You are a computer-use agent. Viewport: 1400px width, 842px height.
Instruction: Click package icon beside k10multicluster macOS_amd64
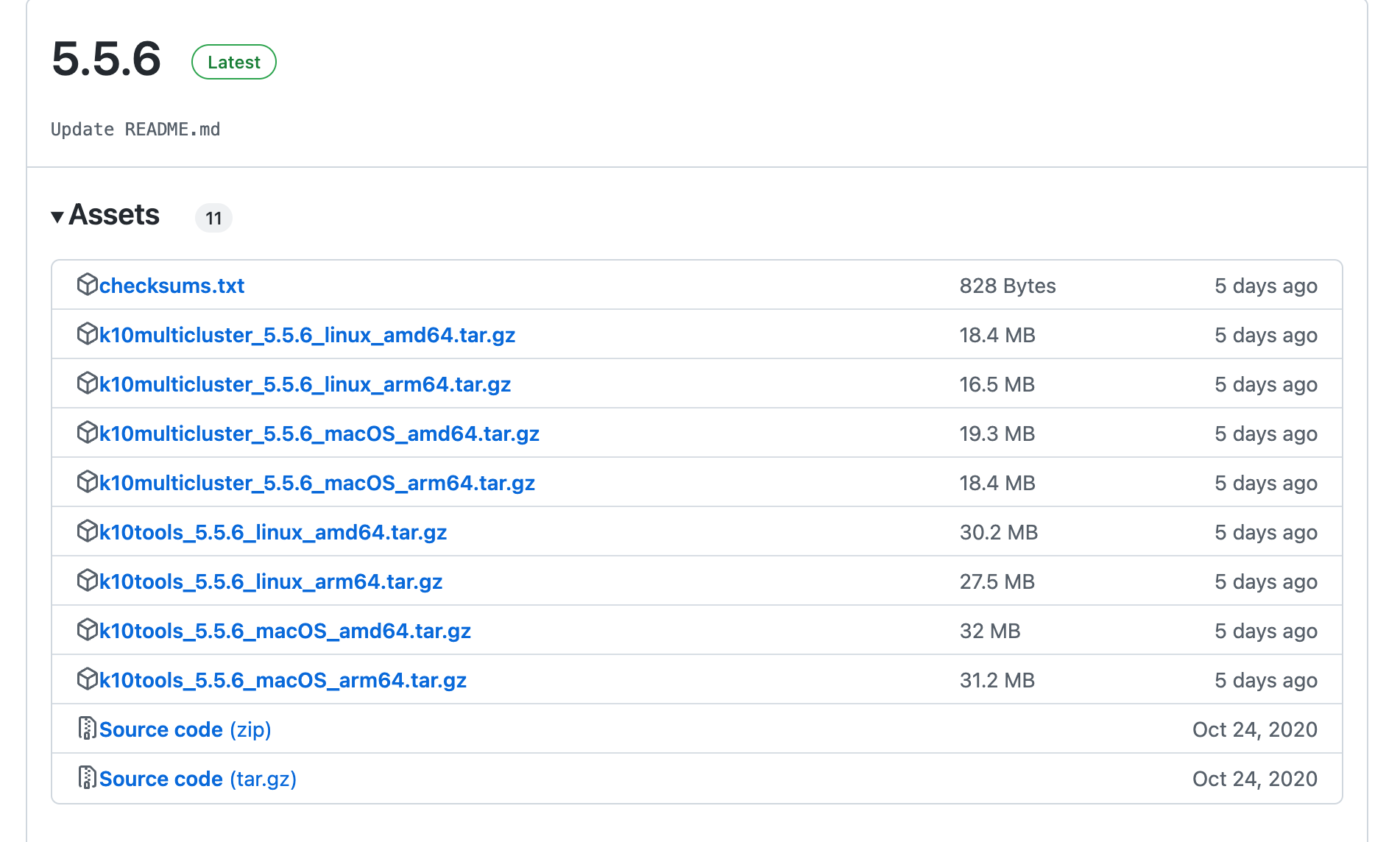tap(88, 432)
